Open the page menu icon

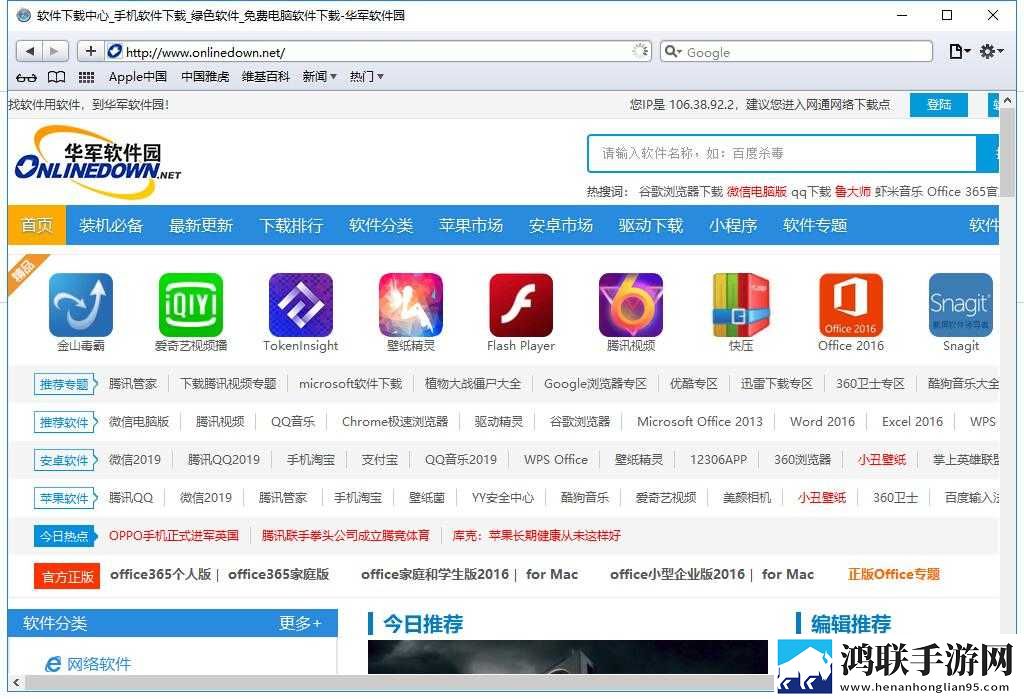959,51
